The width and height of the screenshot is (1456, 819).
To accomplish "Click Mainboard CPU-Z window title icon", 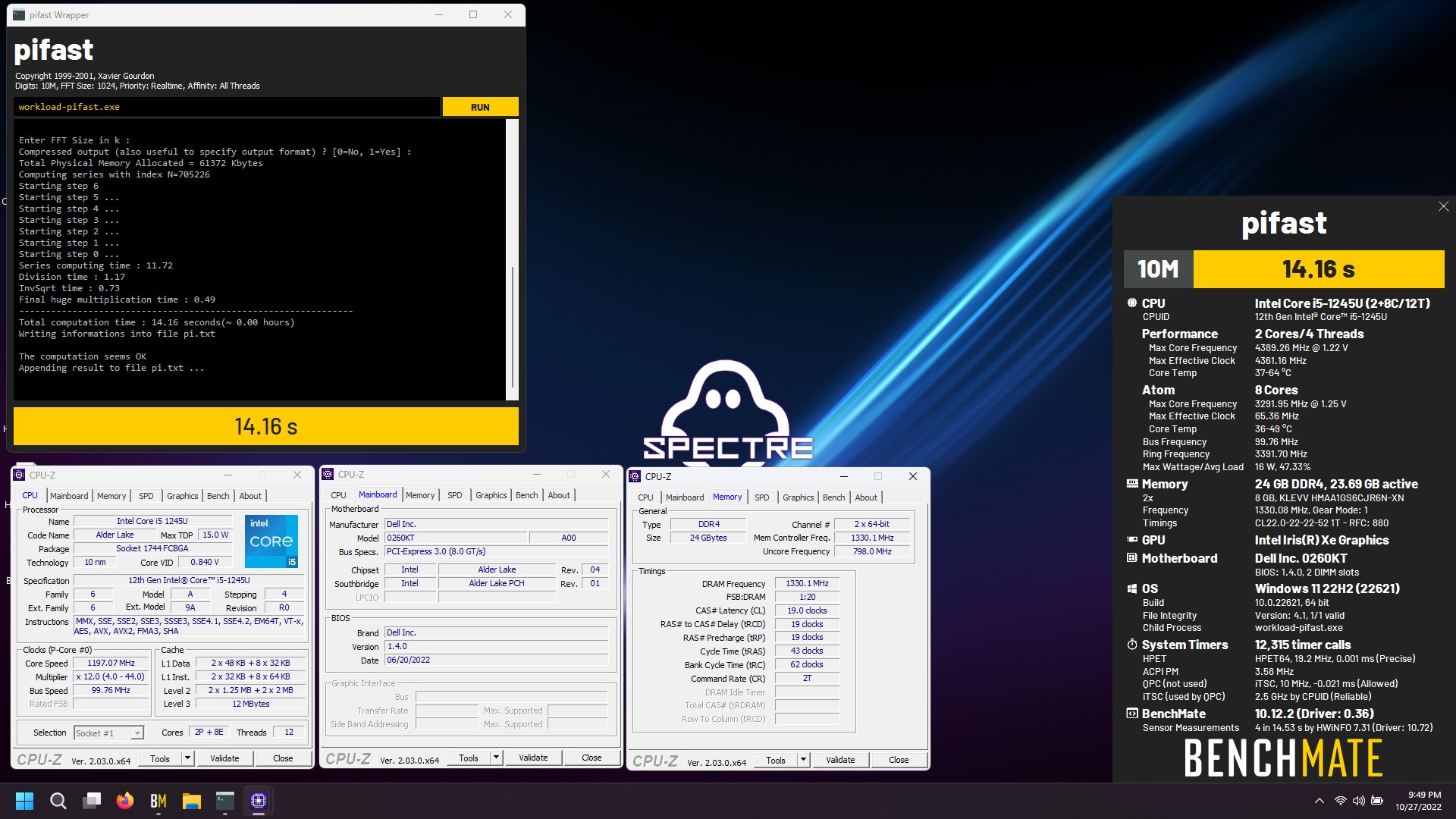I will point(328,474).
